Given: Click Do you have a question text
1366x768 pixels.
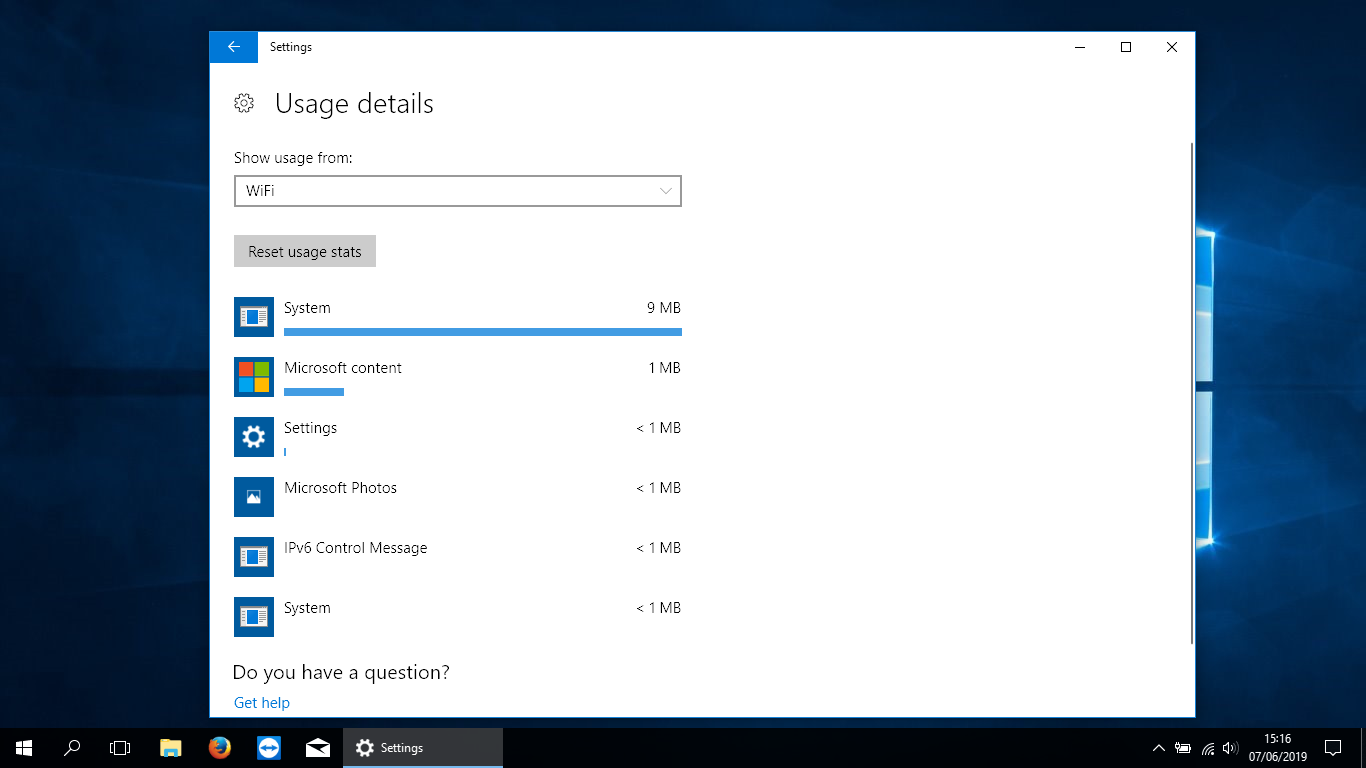Looking at the screenshot, I should 341,672.
